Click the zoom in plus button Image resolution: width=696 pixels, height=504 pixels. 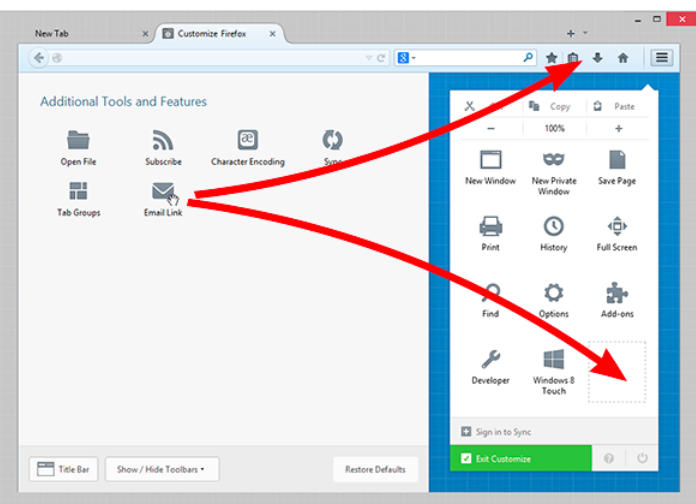[x=618, y=128]
